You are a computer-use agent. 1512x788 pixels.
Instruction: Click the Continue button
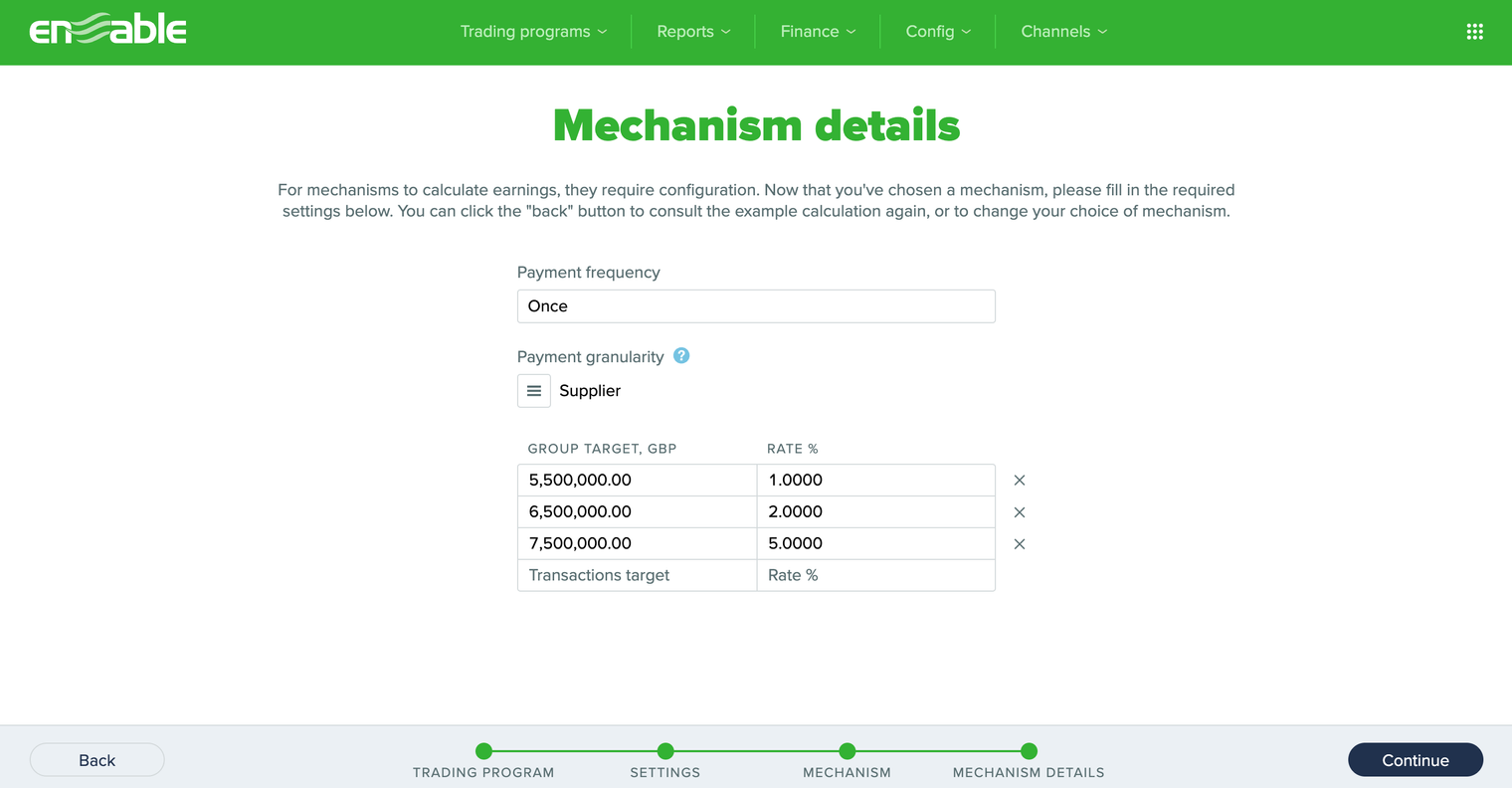coord(1416,760)
